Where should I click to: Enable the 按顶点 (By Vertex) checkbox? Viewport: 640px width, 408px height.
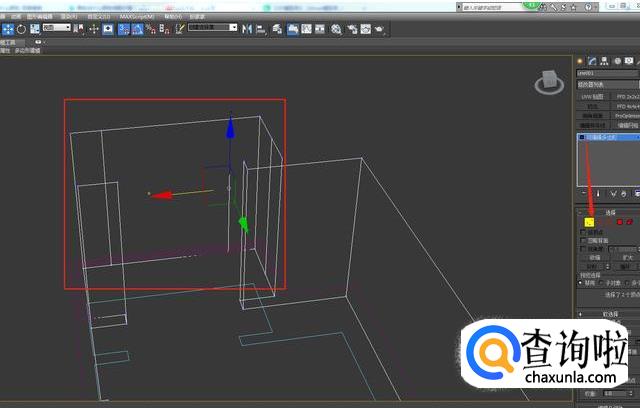coord(584,232)
